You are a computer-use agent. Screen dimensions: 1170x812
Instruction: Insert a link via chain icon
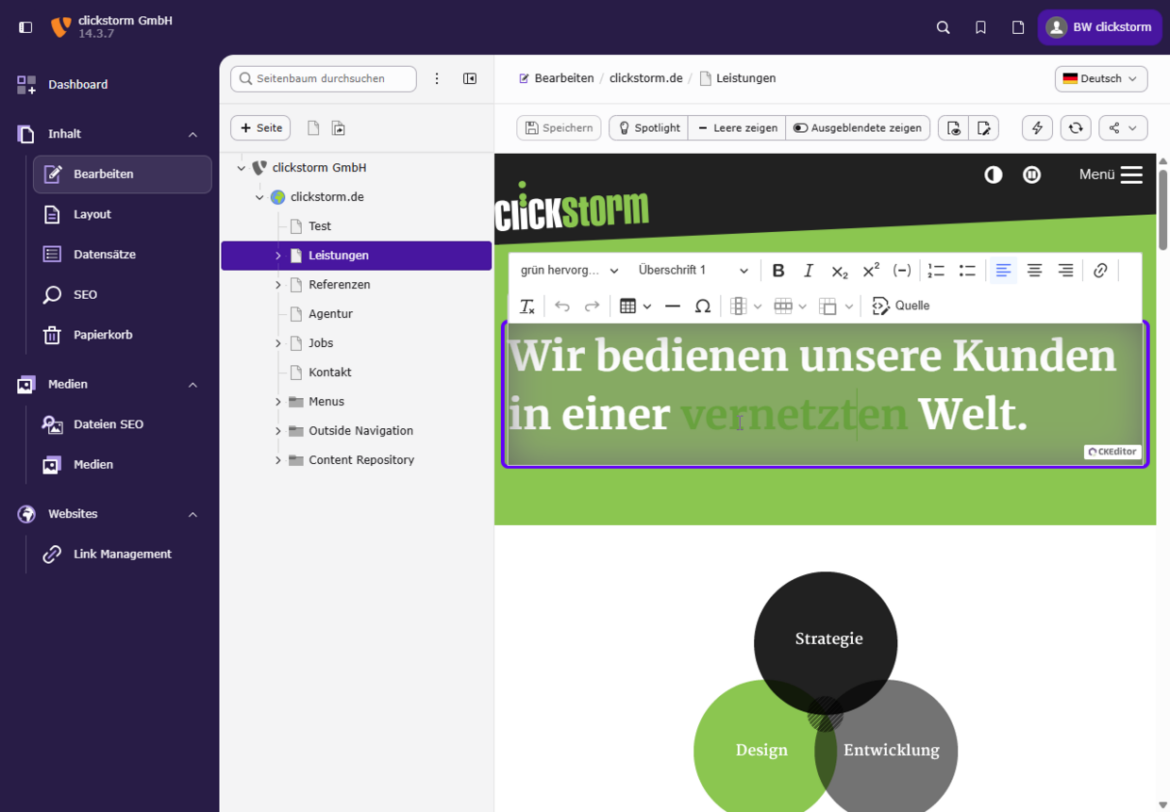point(1100,270)
